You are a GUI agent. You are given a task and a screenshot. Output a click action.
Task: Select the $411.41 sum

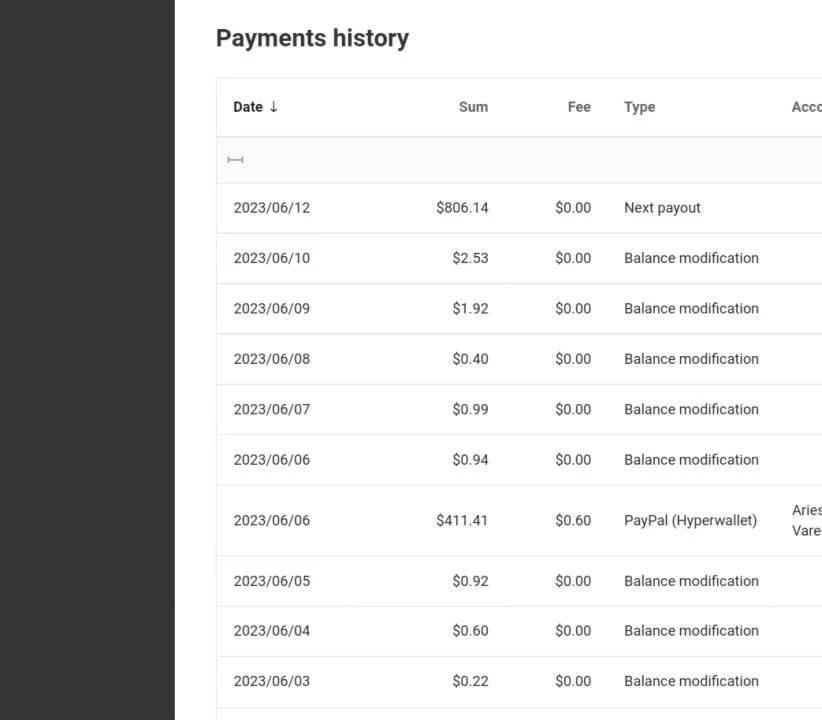(x=462, y=520)
